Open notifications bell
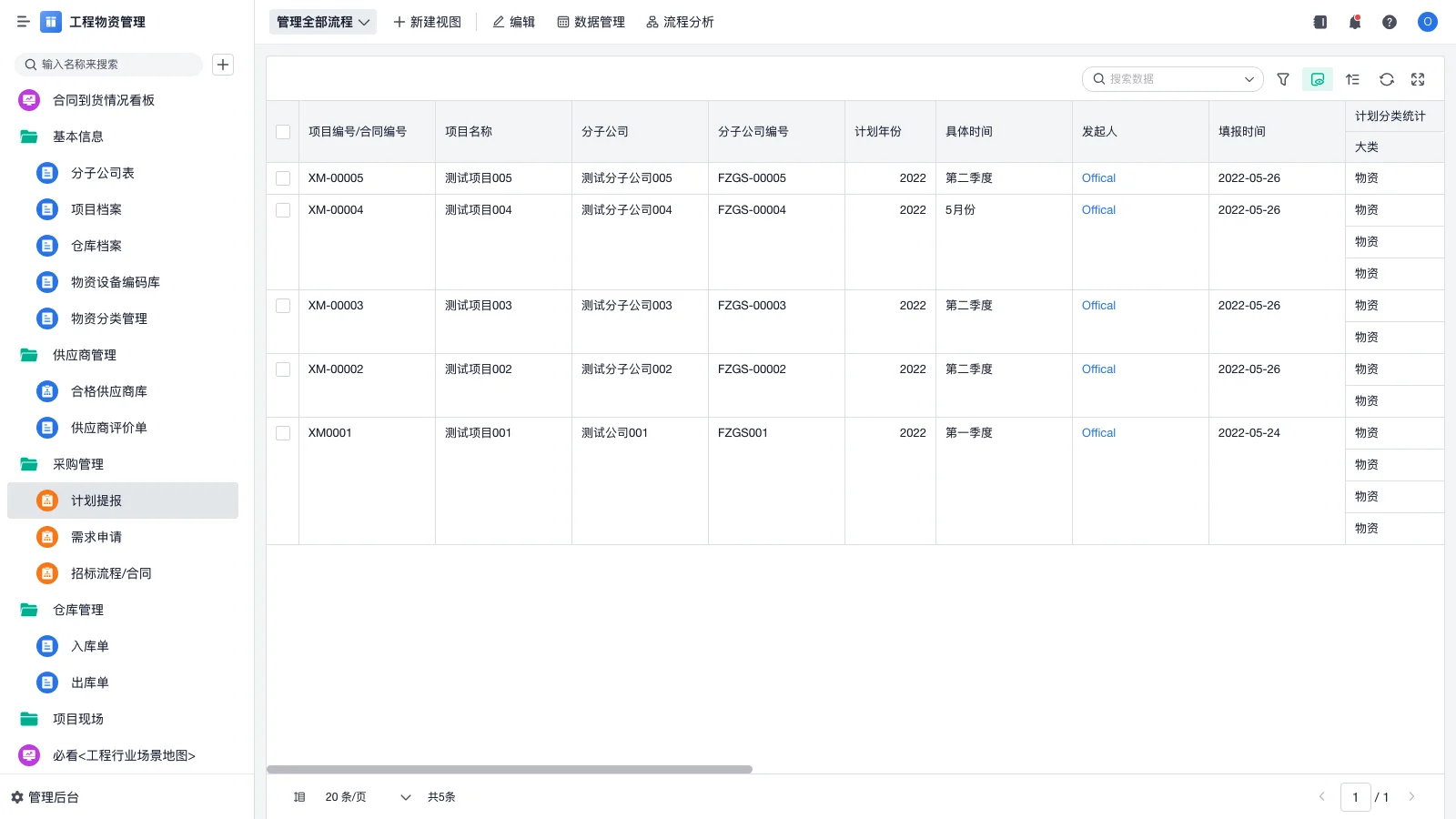 (1355, 22)
